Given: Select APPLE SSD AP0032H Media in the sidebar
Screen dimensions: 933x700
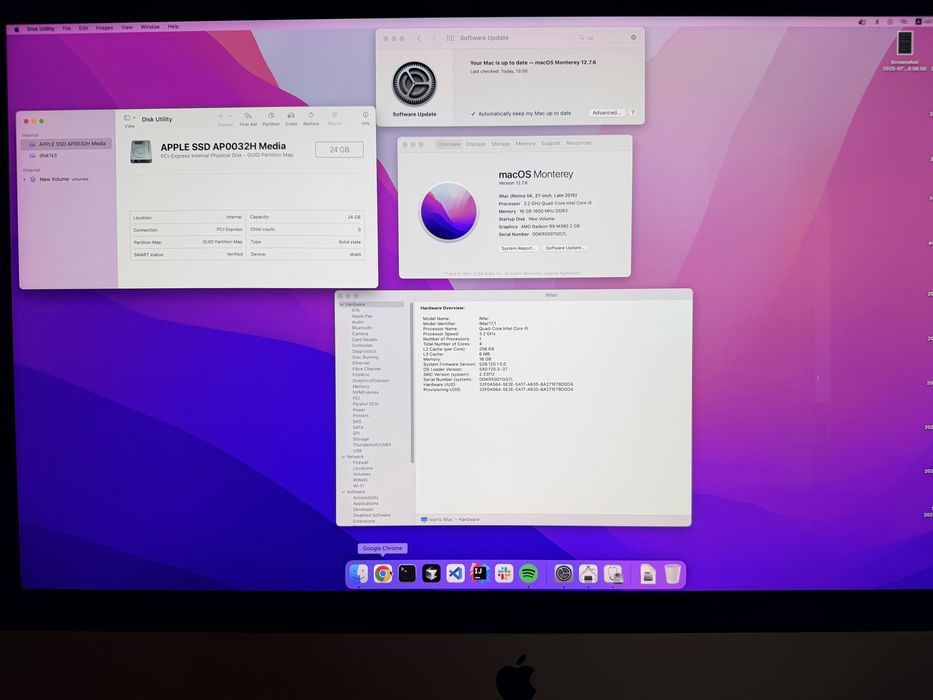Looking at the screenshot, I should click(x=66, y=144).
